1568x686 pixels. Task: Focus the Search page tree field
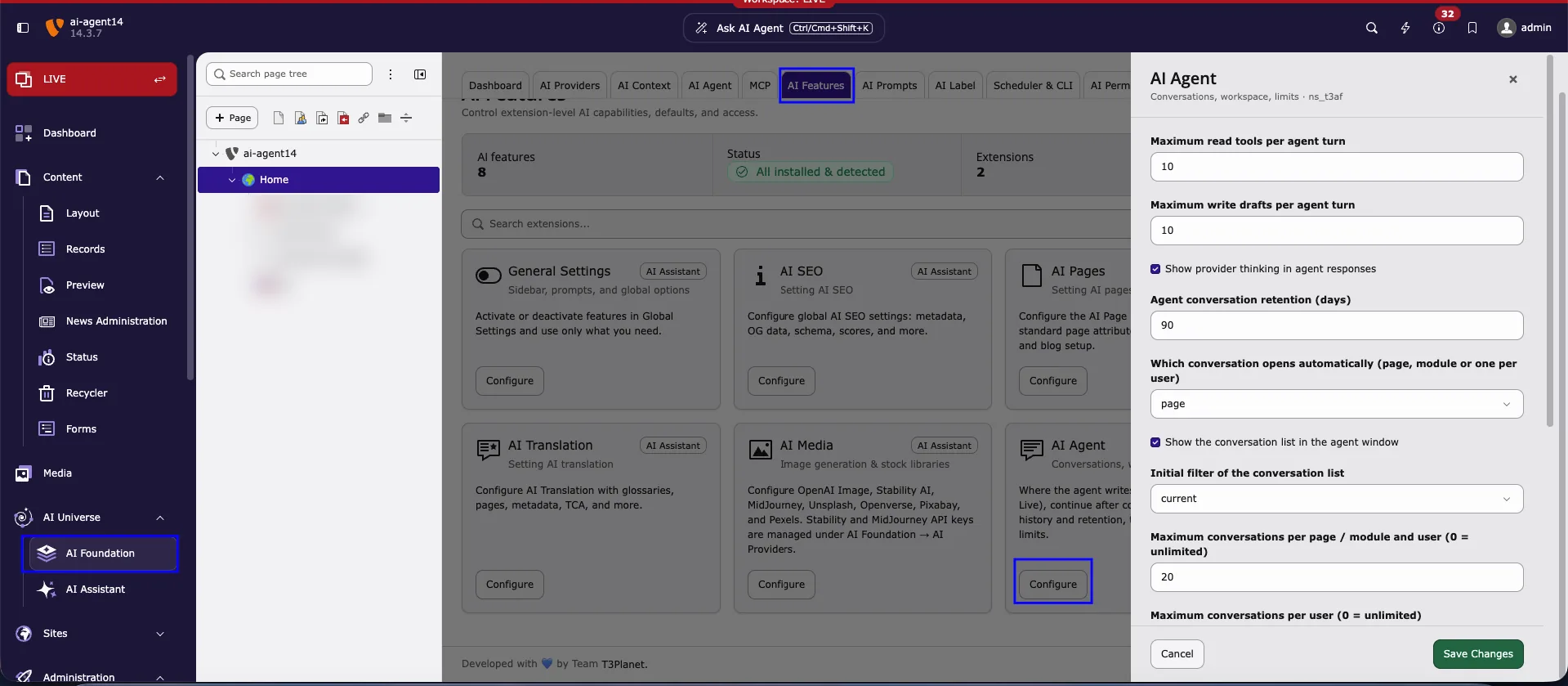click(x=289, y=74)
